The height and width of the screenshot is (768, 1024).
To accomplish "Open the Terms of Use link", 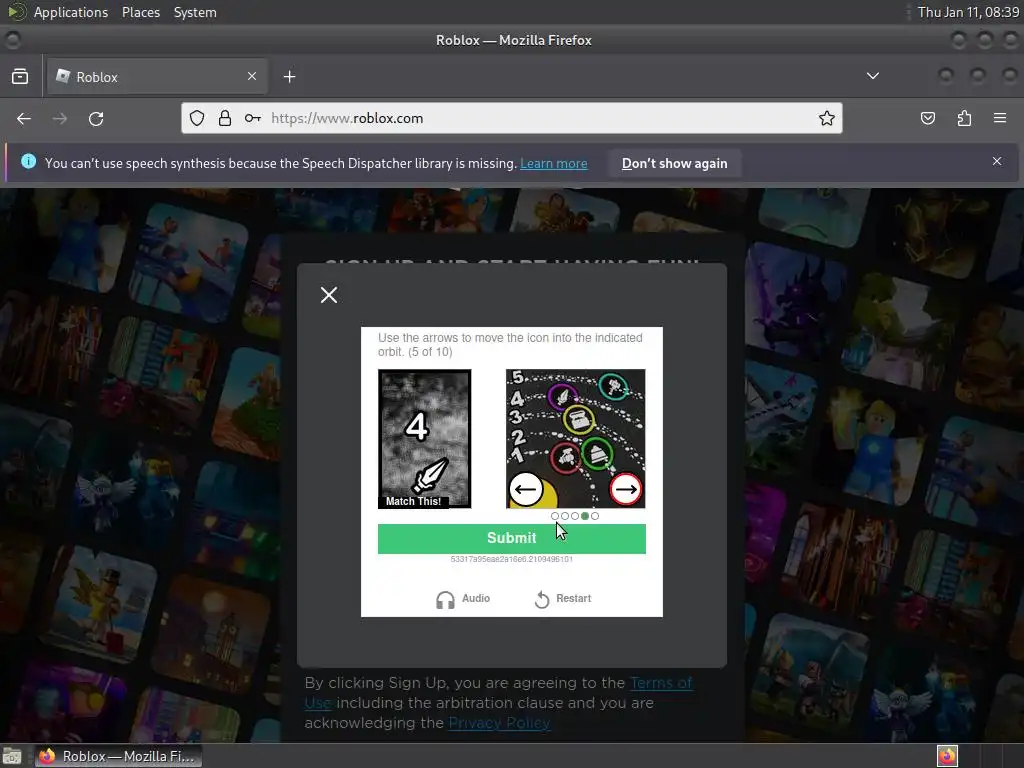I will [x=662, y=683].
